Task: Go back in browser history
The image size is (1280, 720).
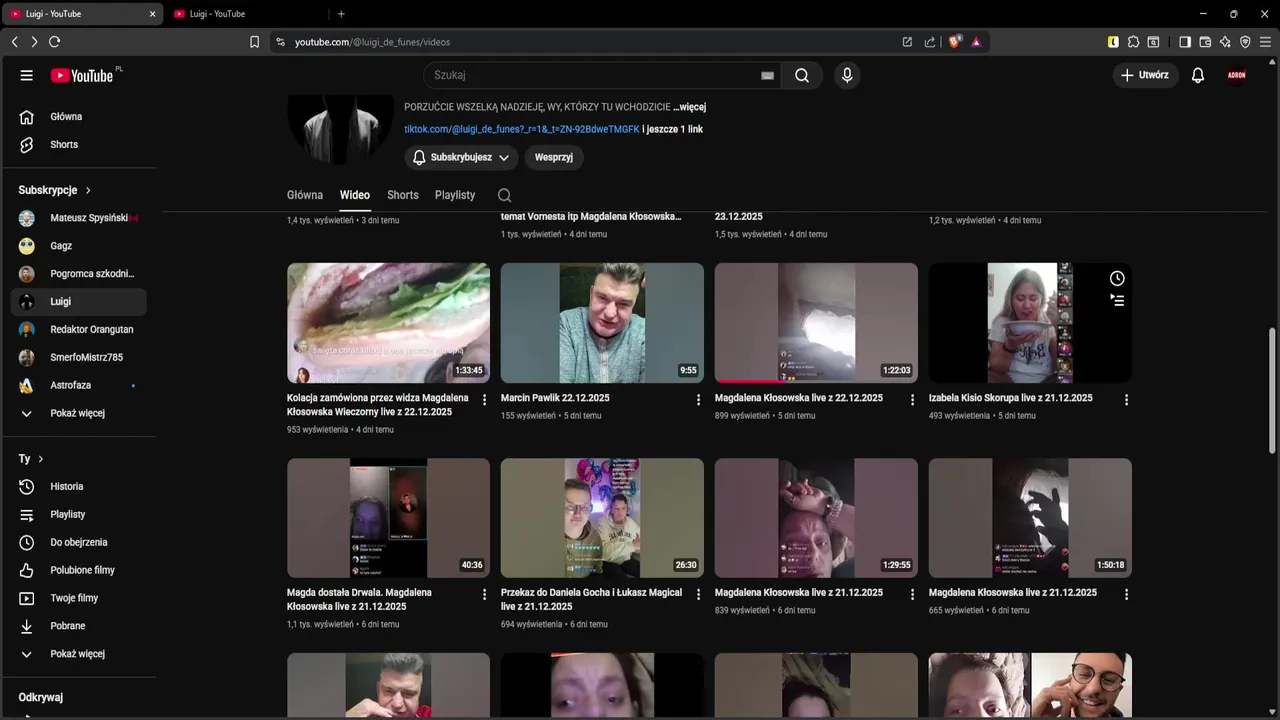Action: pyautogui.click(x=14, y=42)
